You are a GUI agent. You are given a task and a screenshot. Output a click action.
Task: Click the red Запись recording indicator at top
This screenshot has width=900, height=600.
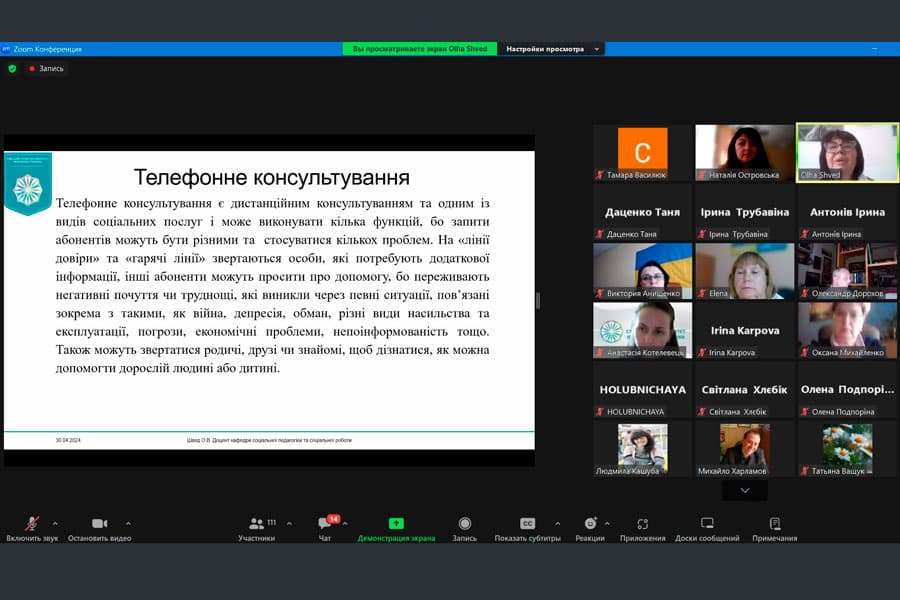[46, 68]
